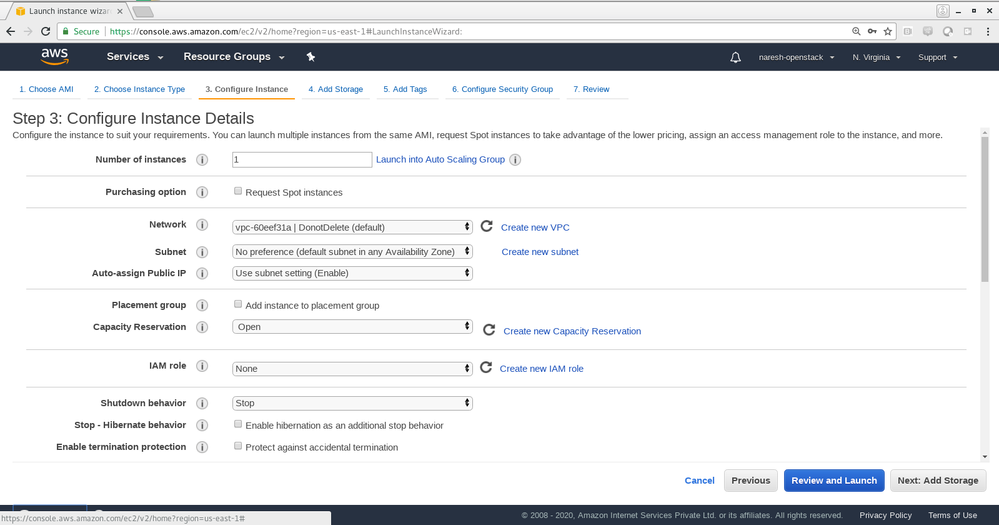Refresh the IAM role list

[486, 368]
